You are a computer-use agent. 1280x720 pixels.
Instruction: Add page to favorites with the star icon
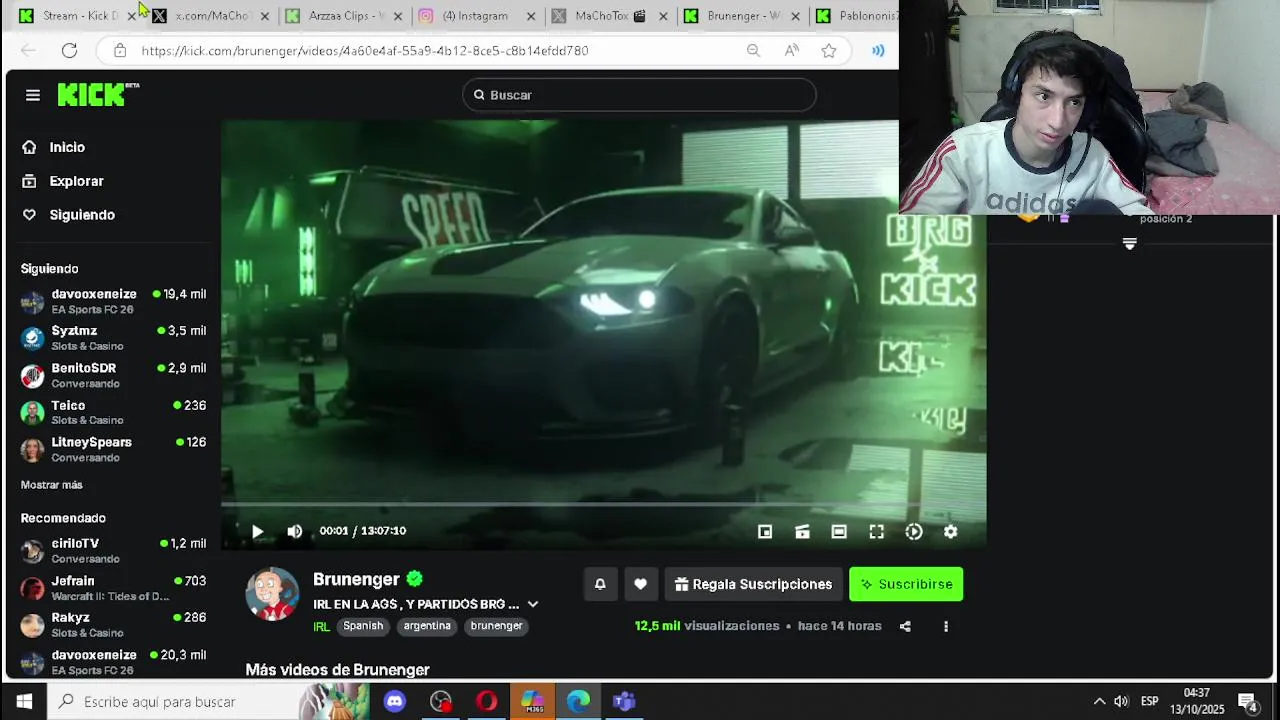click(829, 50)
